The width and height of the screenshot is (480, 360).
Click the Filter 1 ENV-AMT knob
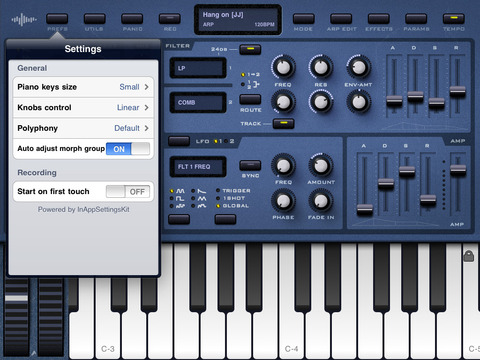click(x=359, y=67)
